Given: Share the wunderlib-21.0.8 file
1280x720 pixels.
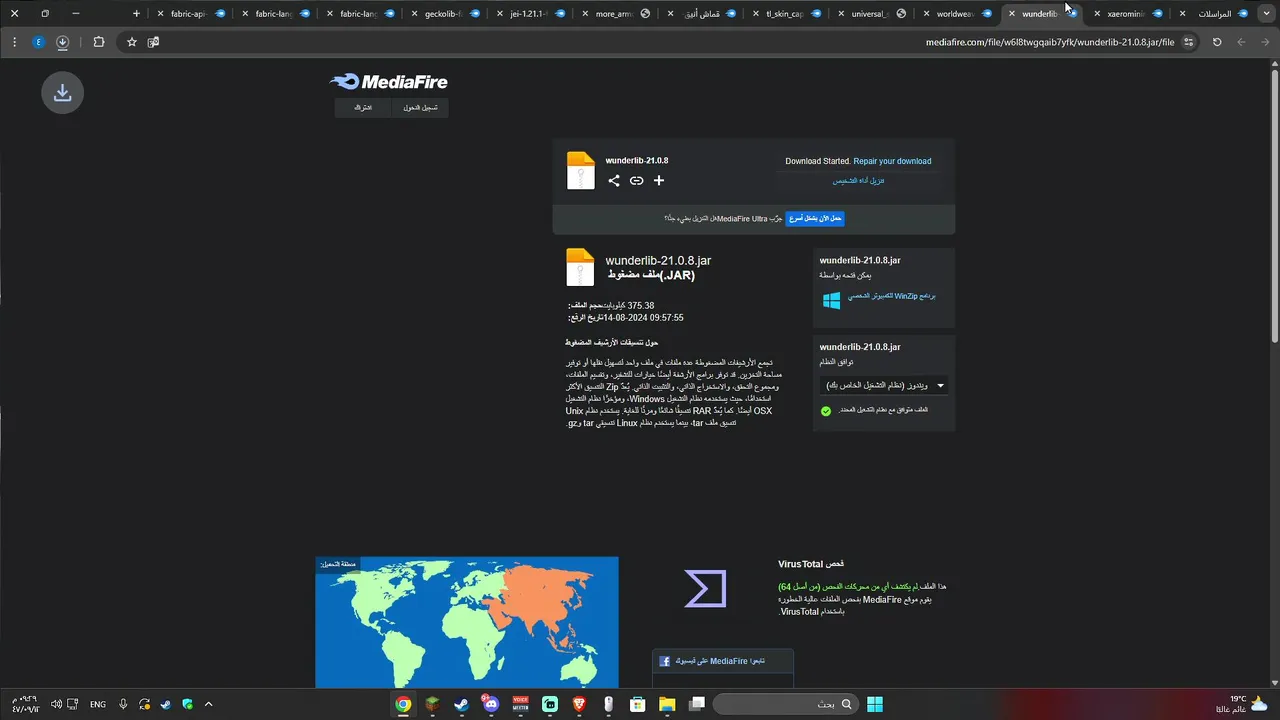Looking at the screenshot, I should click(614, 181).
